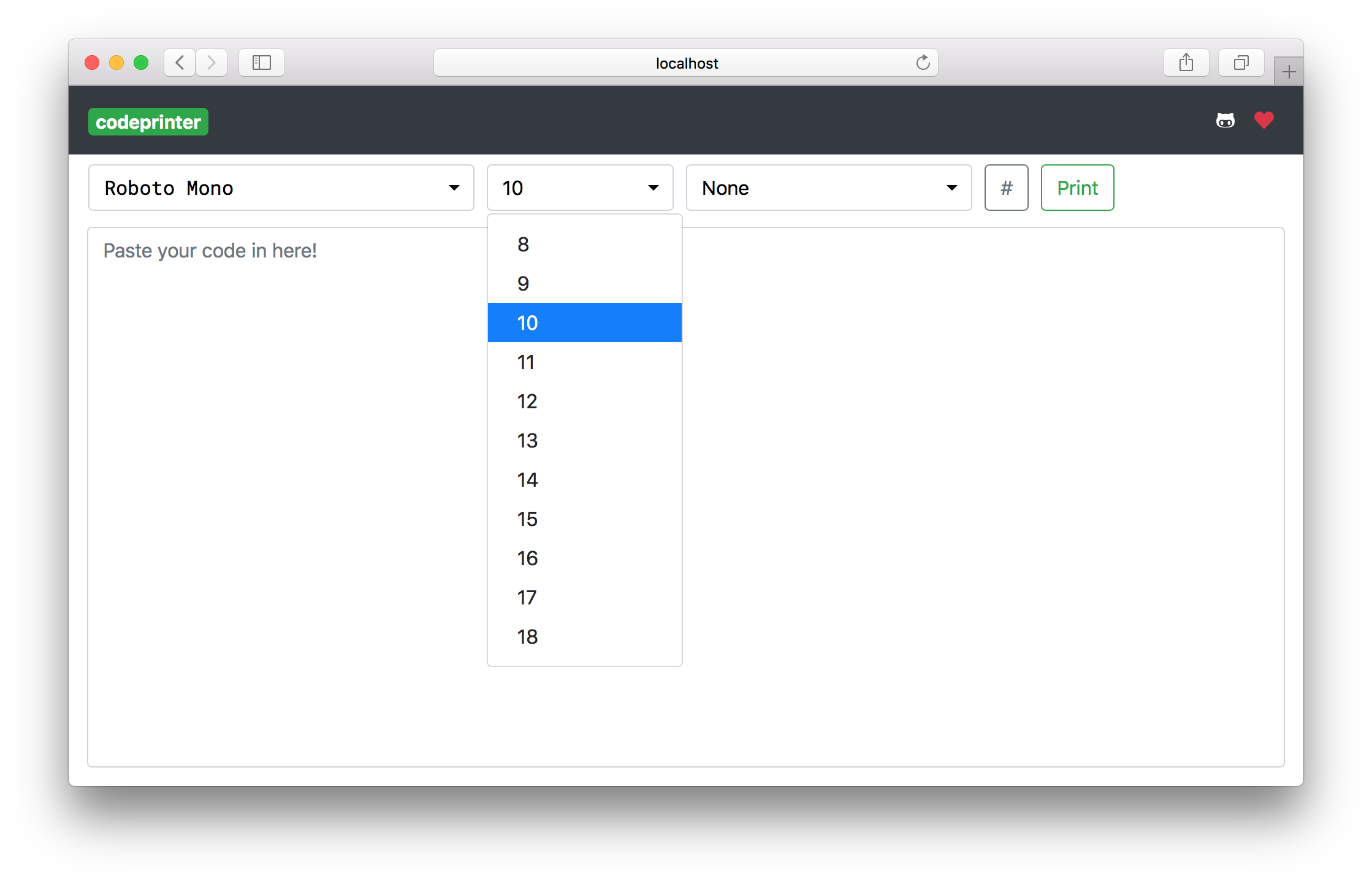Click the codeprinter logo link
This screenshot has height=884, width=1372.
(148, 122)
